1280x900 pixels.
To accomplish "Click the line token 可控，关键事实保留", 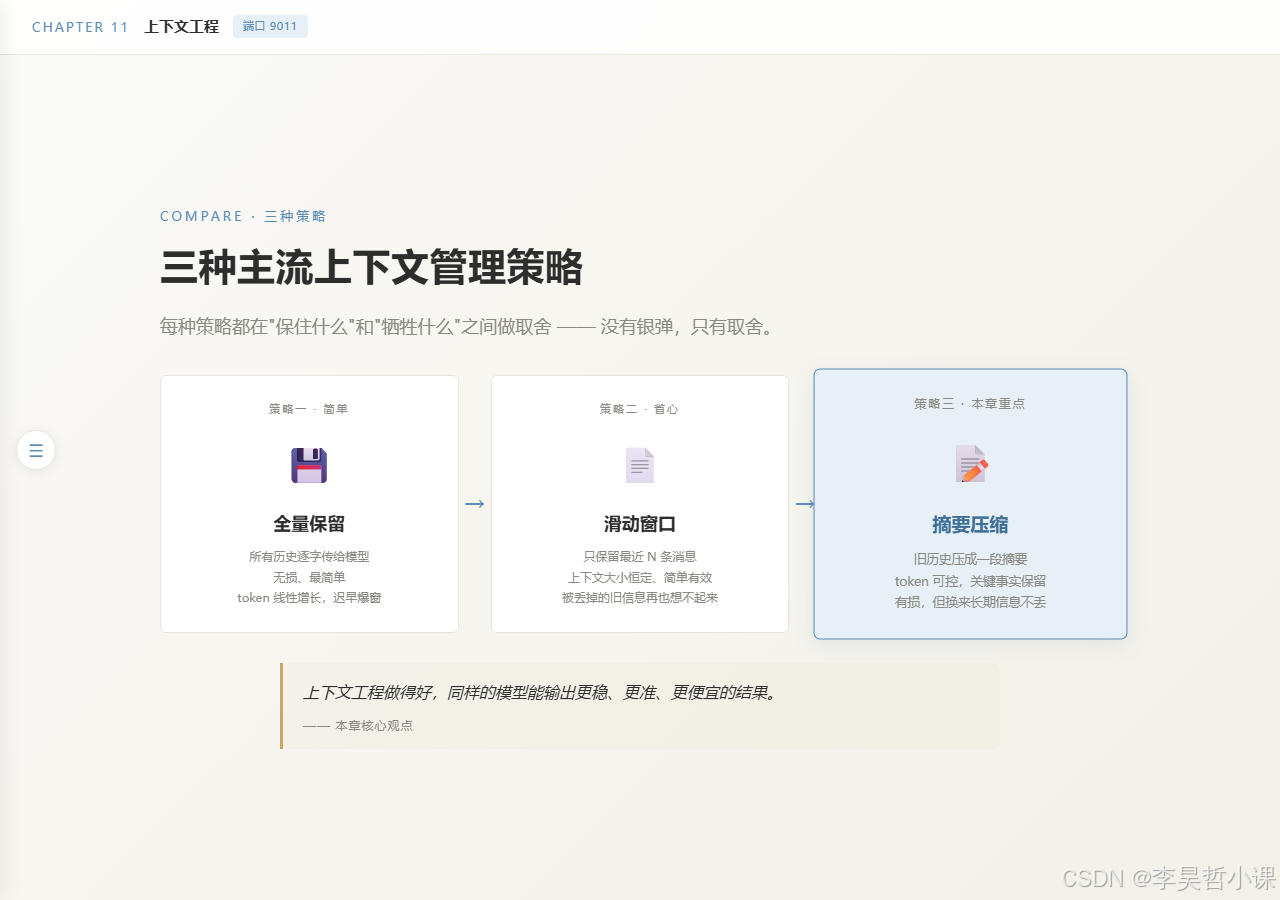I will (x=970, y=581).
